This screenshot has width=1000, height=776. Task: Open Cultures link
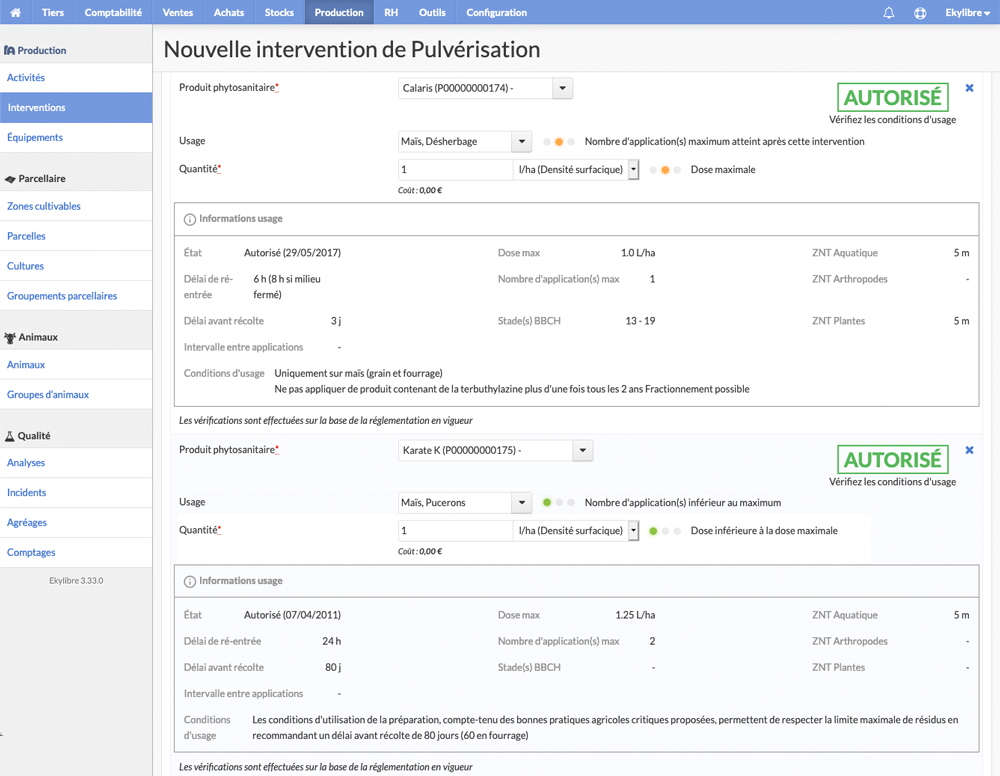pos(25,266)
